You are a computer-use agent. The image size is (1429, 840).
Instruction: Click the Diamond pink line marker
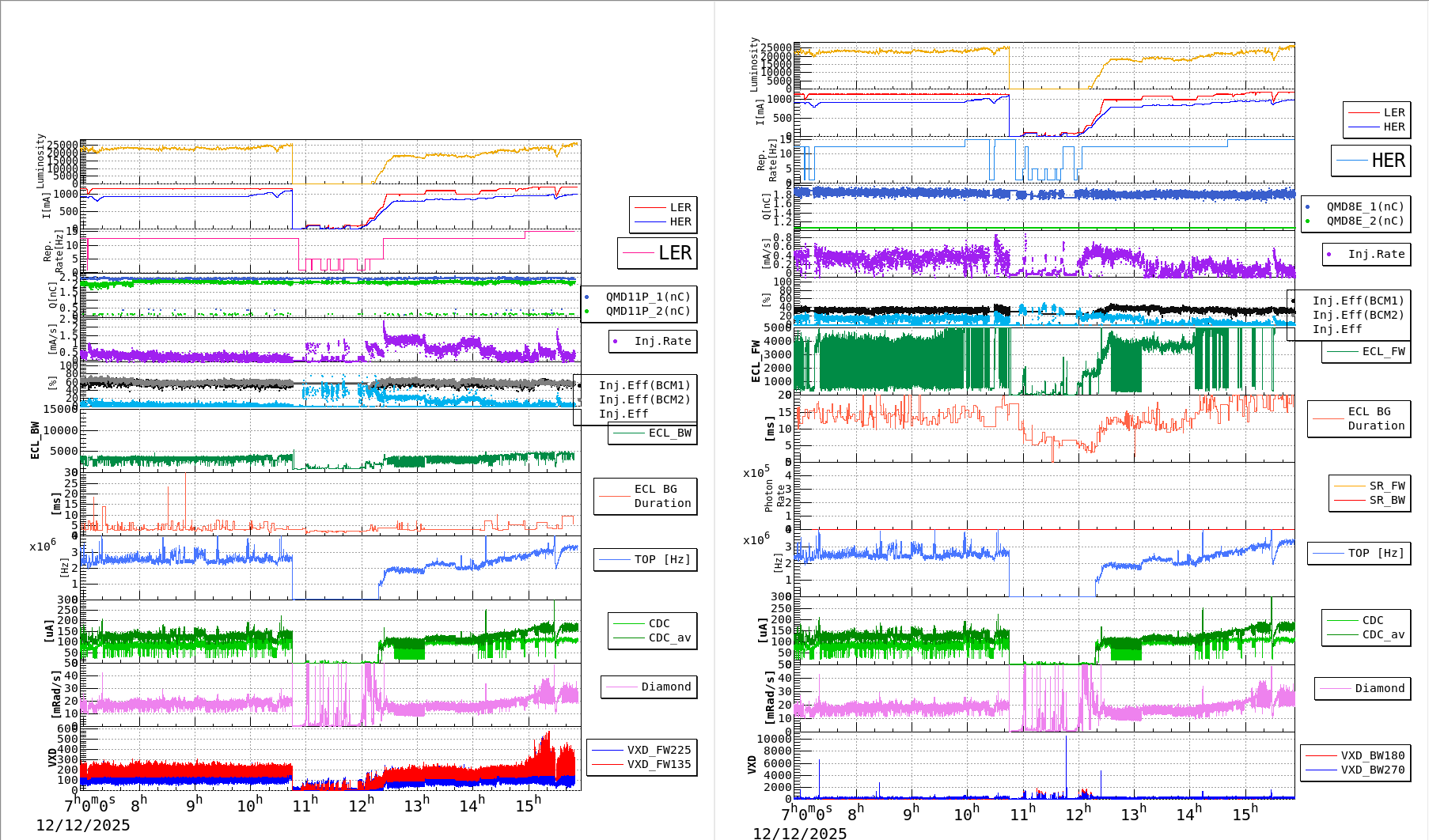(621, 687)
